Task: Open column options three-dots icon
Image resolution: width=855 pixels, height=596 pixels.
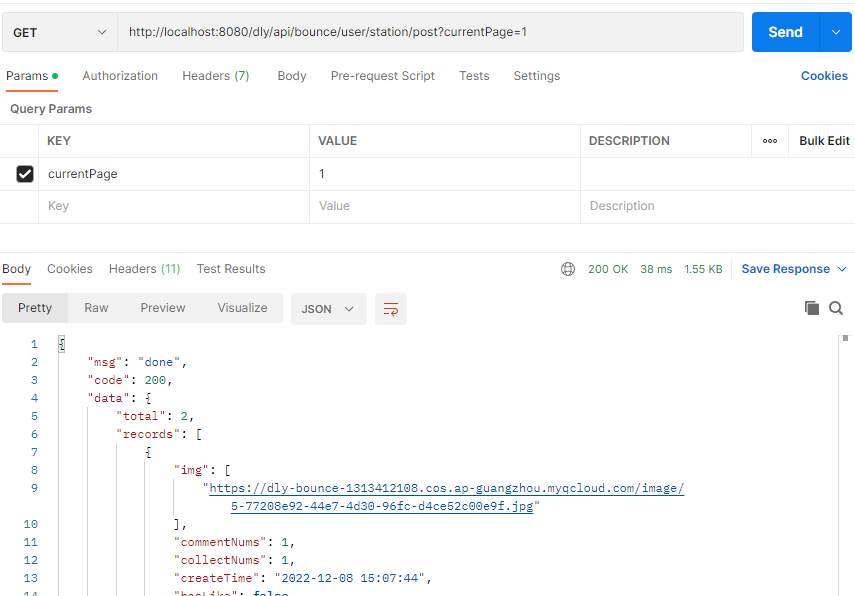Action: tap(770, 141)
